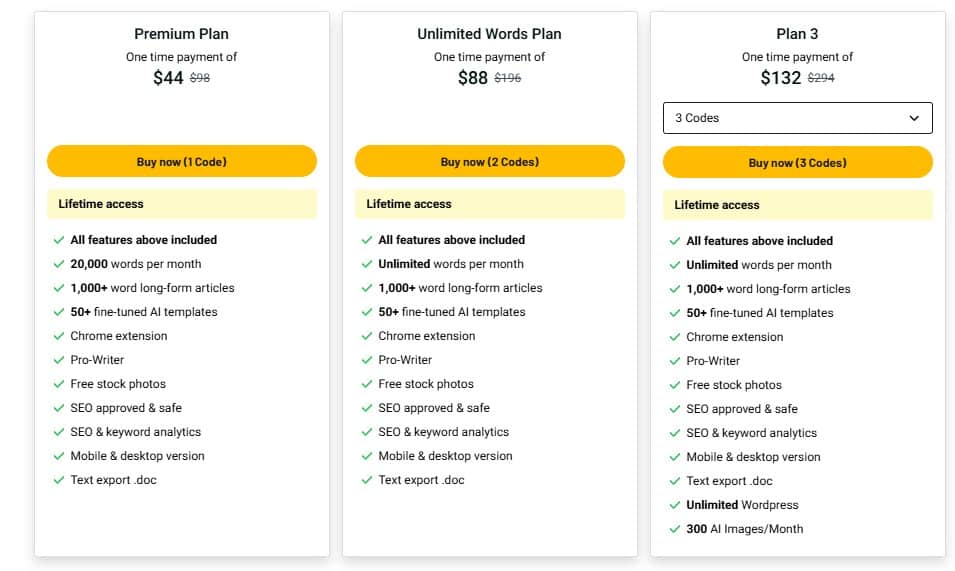Click the $44 price in Premium Plan
This screenshot has height=571, width=955.
click(168, 78)
